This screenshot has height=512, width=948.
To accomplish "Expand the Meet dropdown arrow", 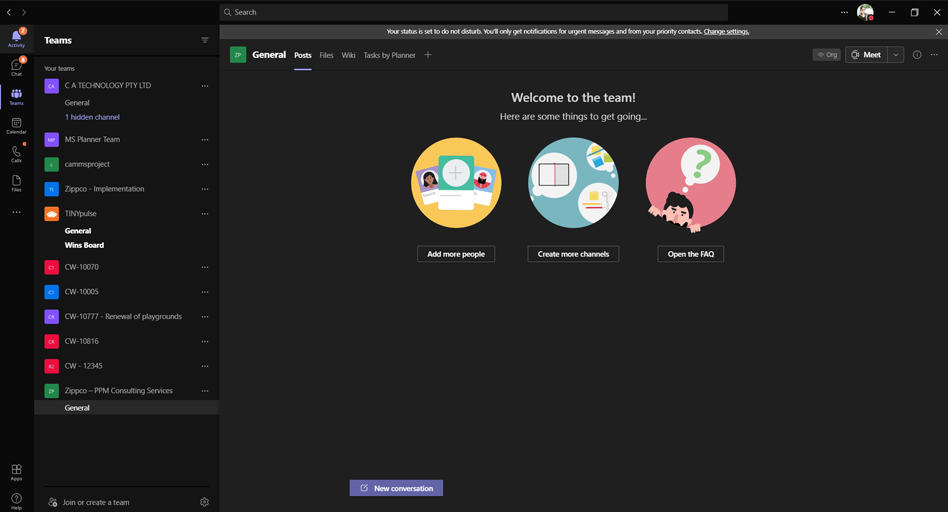I will tap(895, 55).
